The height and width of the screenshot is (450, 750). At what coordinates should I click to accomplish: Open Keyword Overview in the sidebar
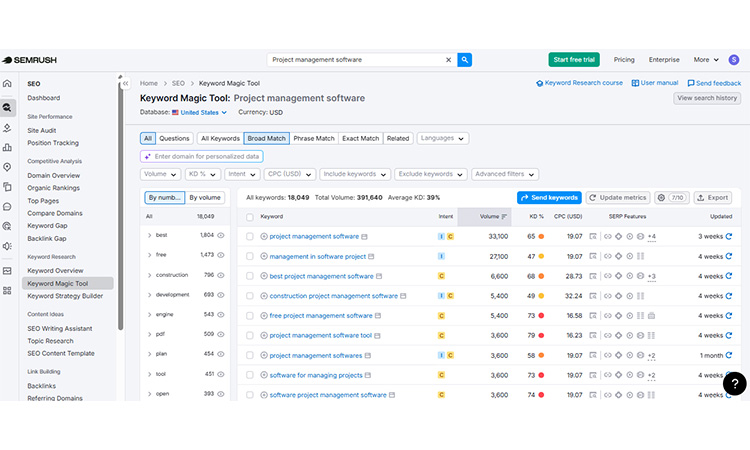55,271
